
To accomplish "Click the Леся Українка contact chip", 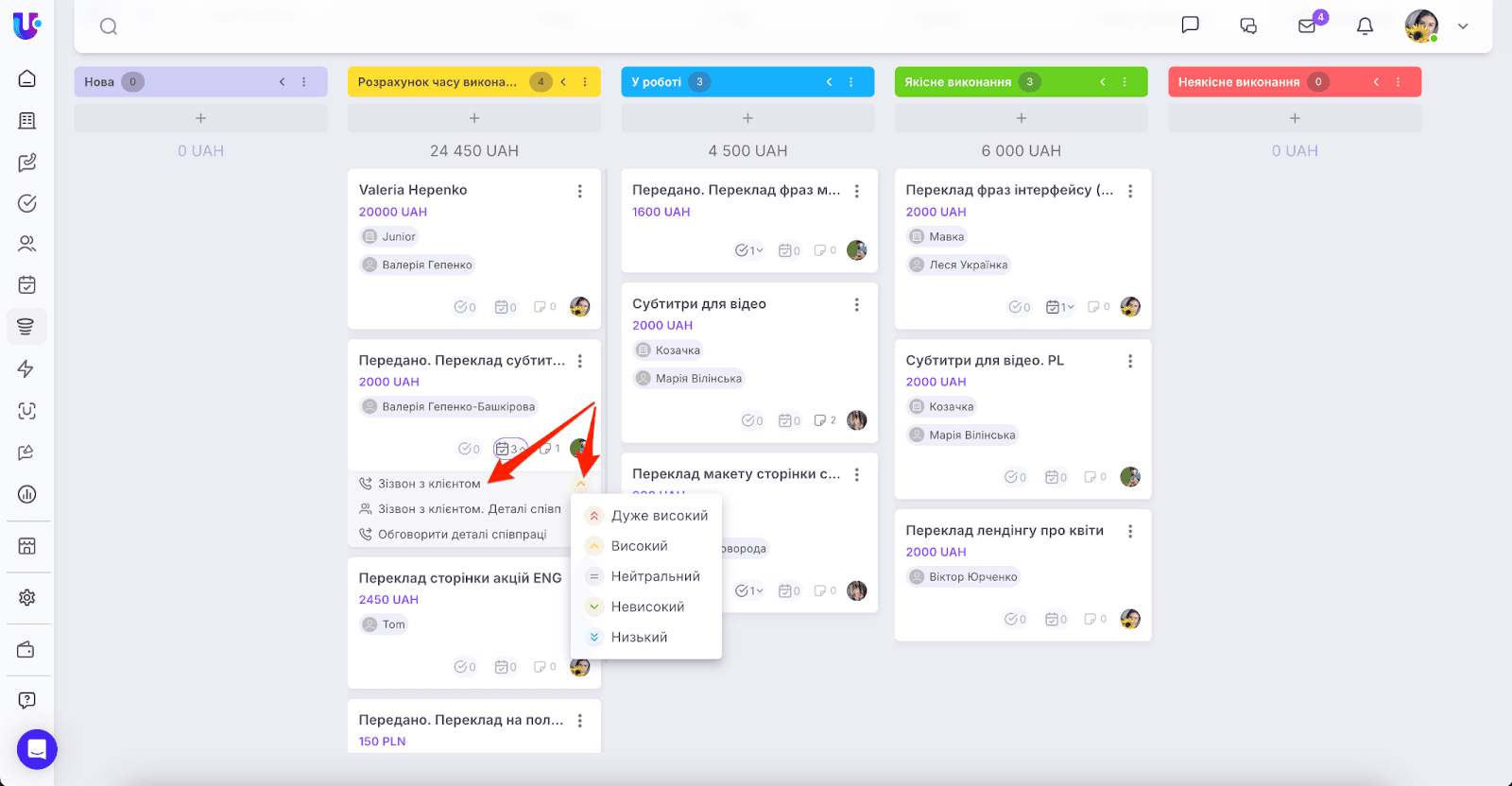I will point(959,265).
